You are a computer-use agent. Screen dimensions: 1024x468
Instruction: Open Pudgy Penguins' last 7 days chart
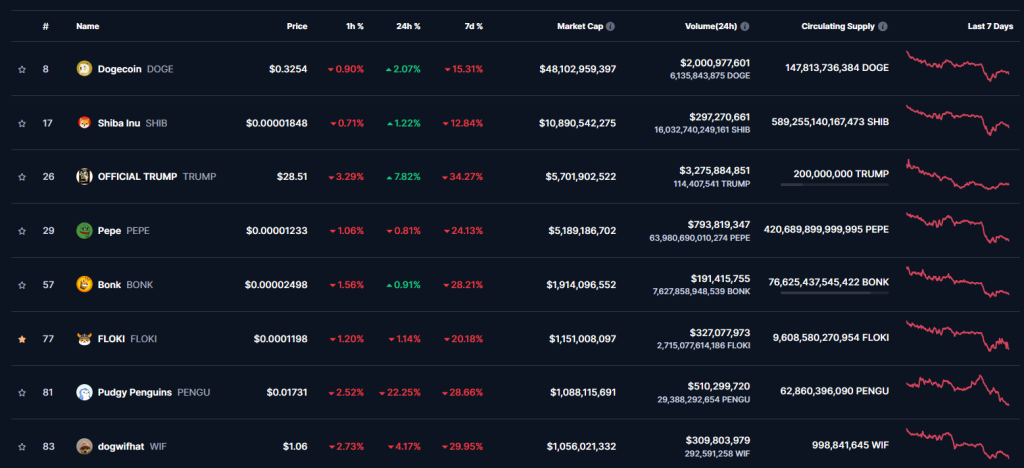point(957,390)
